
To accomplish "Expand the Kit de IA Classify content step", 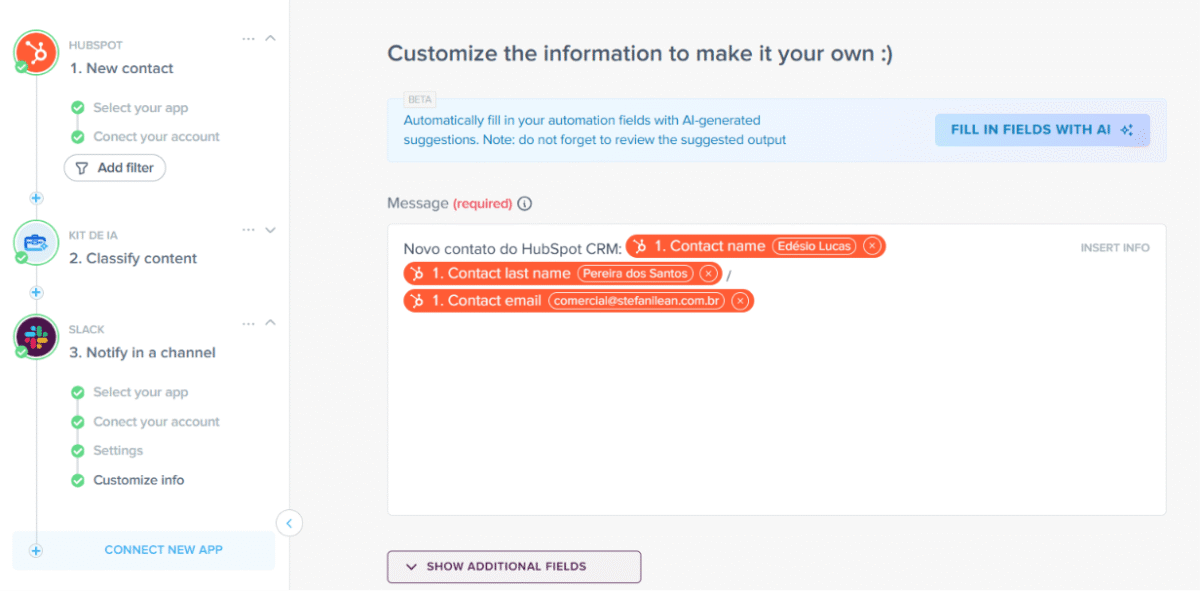I will tap(270, 229).
